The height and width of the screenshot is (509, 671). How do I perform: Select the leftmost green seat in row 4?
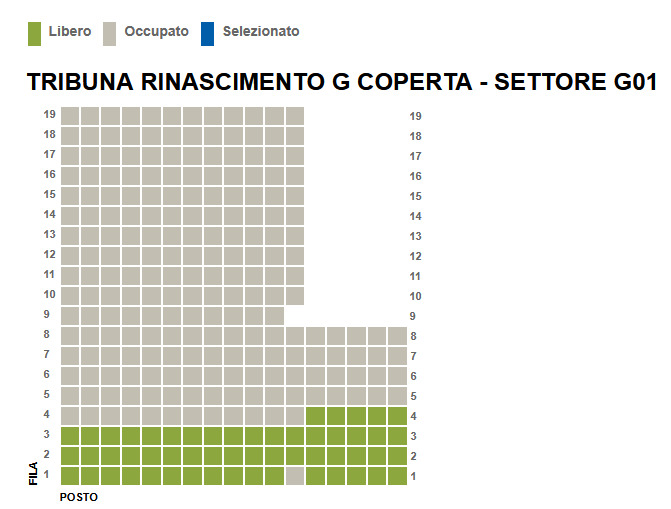315,416
